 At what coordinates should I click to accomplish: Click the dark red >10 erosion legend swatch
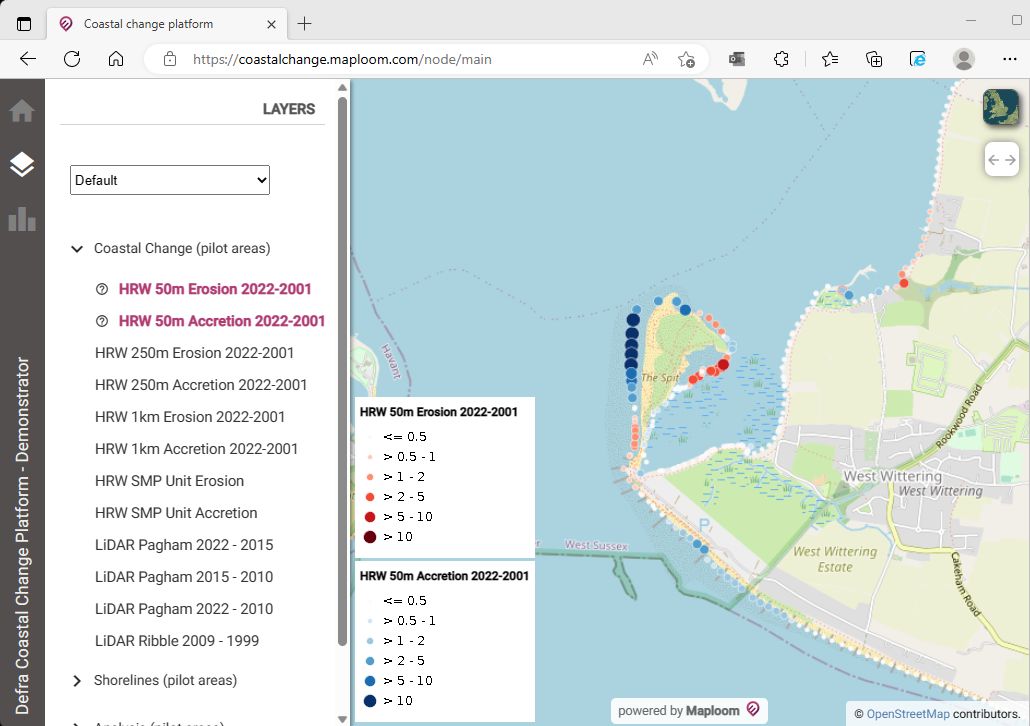(373, 536)
